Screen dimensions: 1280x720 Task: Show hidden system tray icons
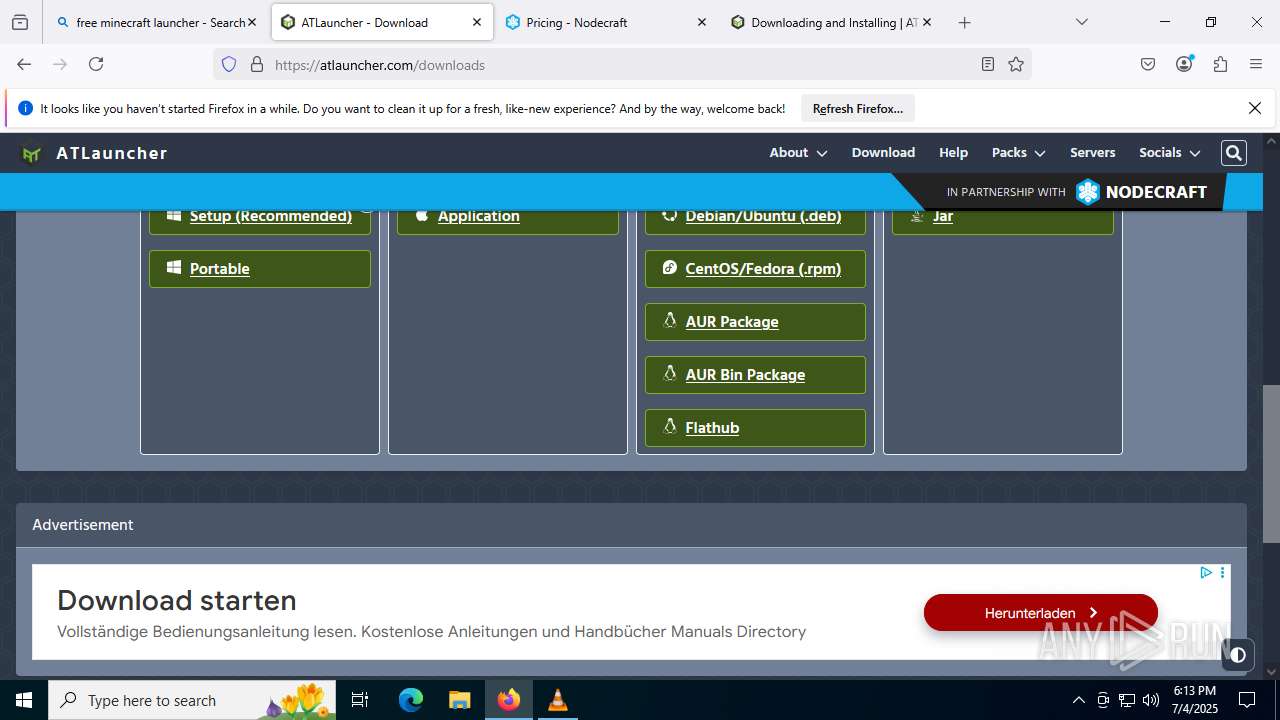click(1078, 700)
